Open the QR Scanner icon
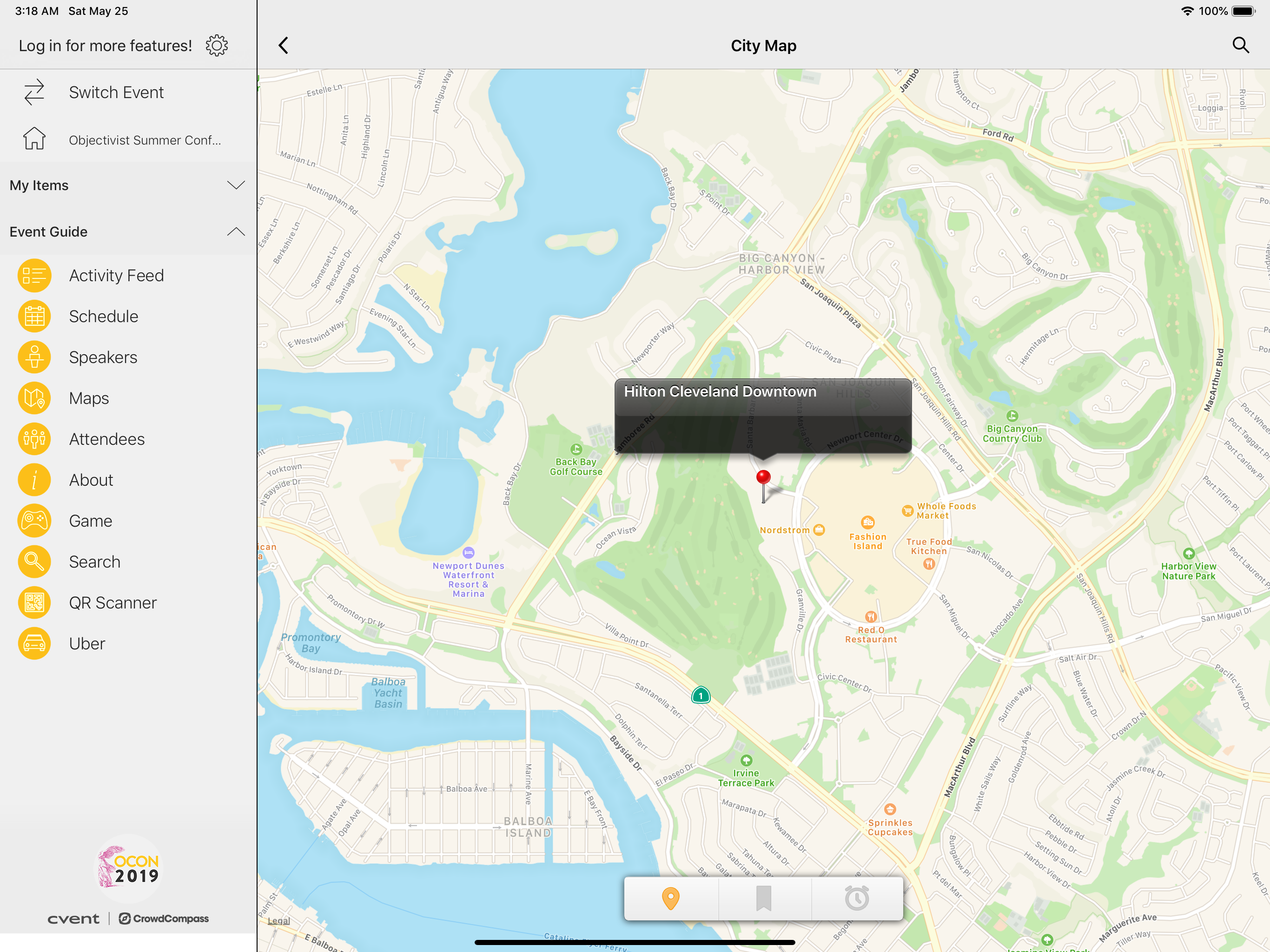The width and height of the screenshot is (1270, 952). click(x=34, y=602)
